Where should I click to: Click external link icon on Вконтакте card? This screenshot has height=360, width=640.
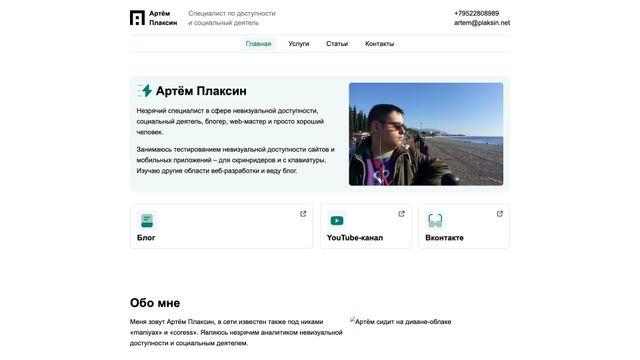click(x=500, y=214)
